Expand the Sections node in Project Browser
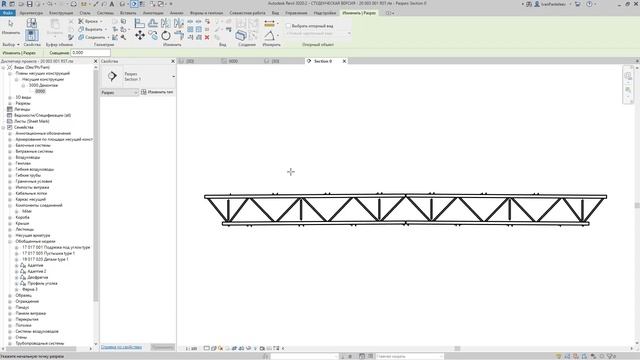 point(10,104)
